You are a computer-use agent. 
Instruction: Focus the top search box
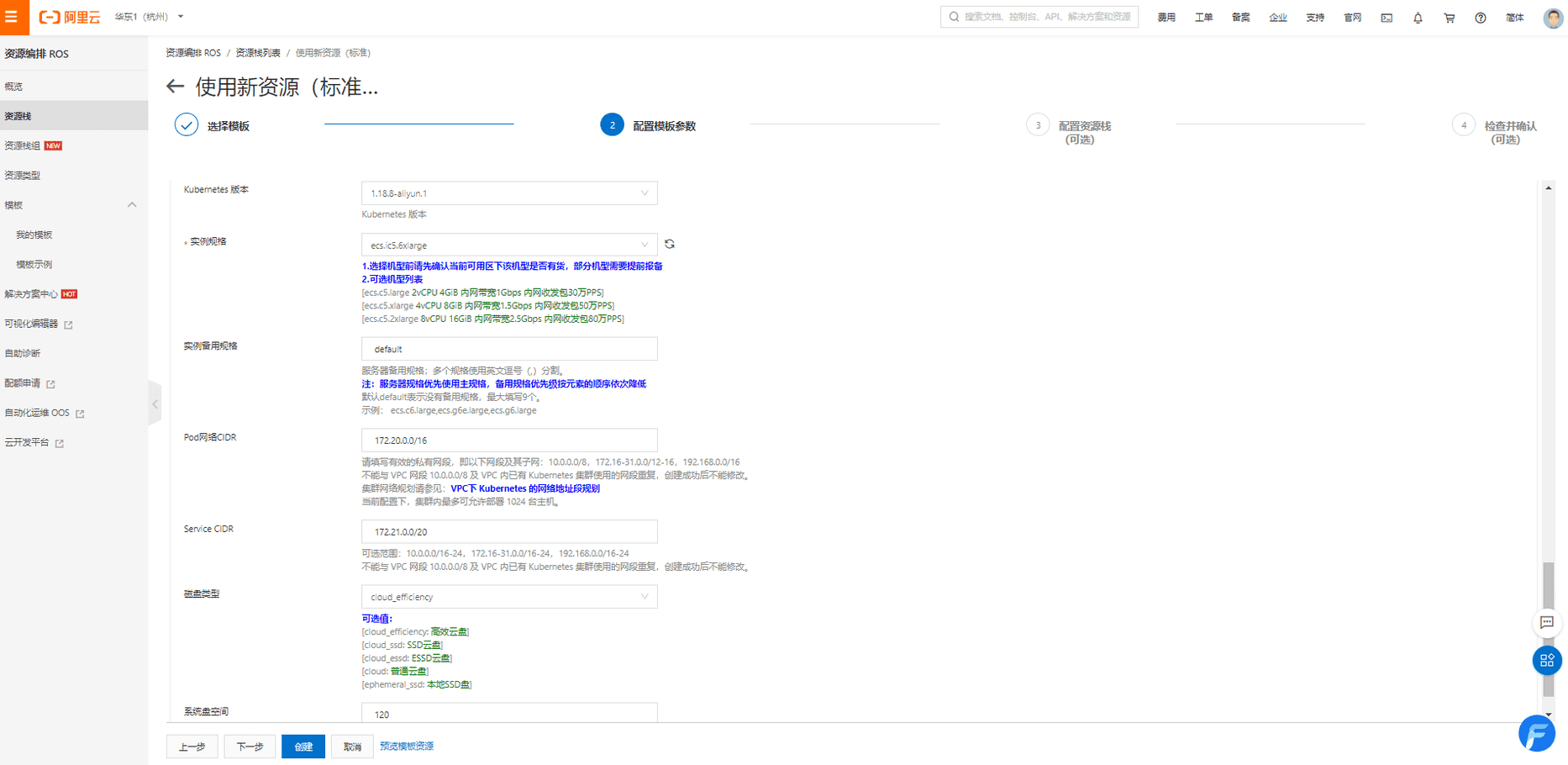1039,17
